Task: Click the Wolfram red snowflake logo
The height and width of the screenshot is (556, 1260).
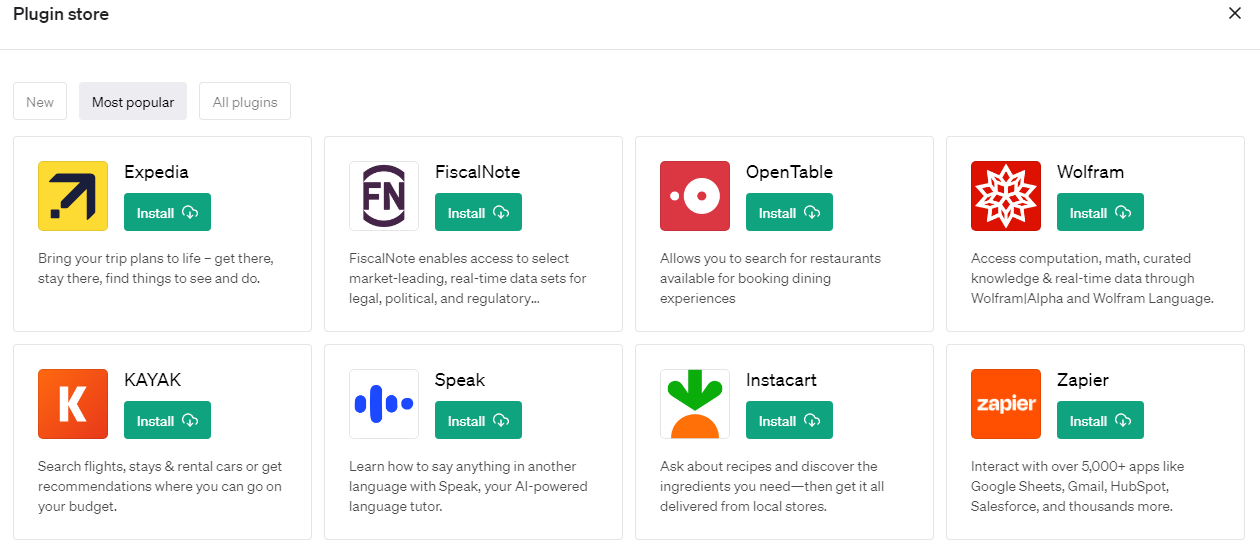Action: pyautogui.click(x=1006, y=196)
